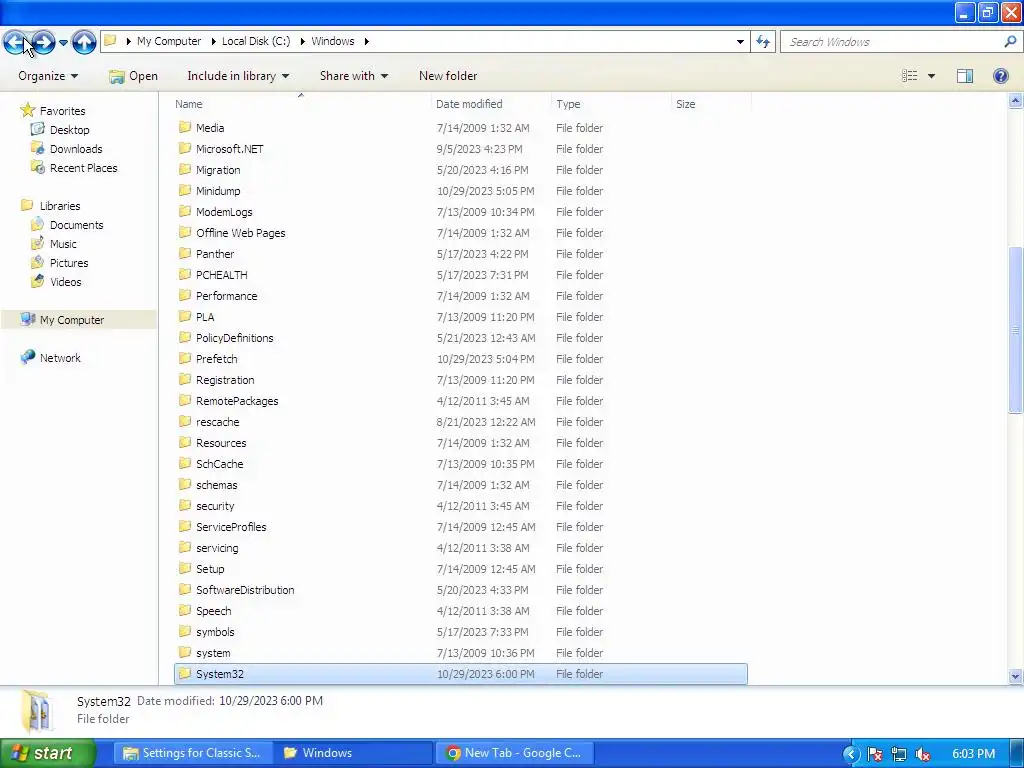Toggle the preview pane icon
1024x768 pixels.
[x=965, y=76]
